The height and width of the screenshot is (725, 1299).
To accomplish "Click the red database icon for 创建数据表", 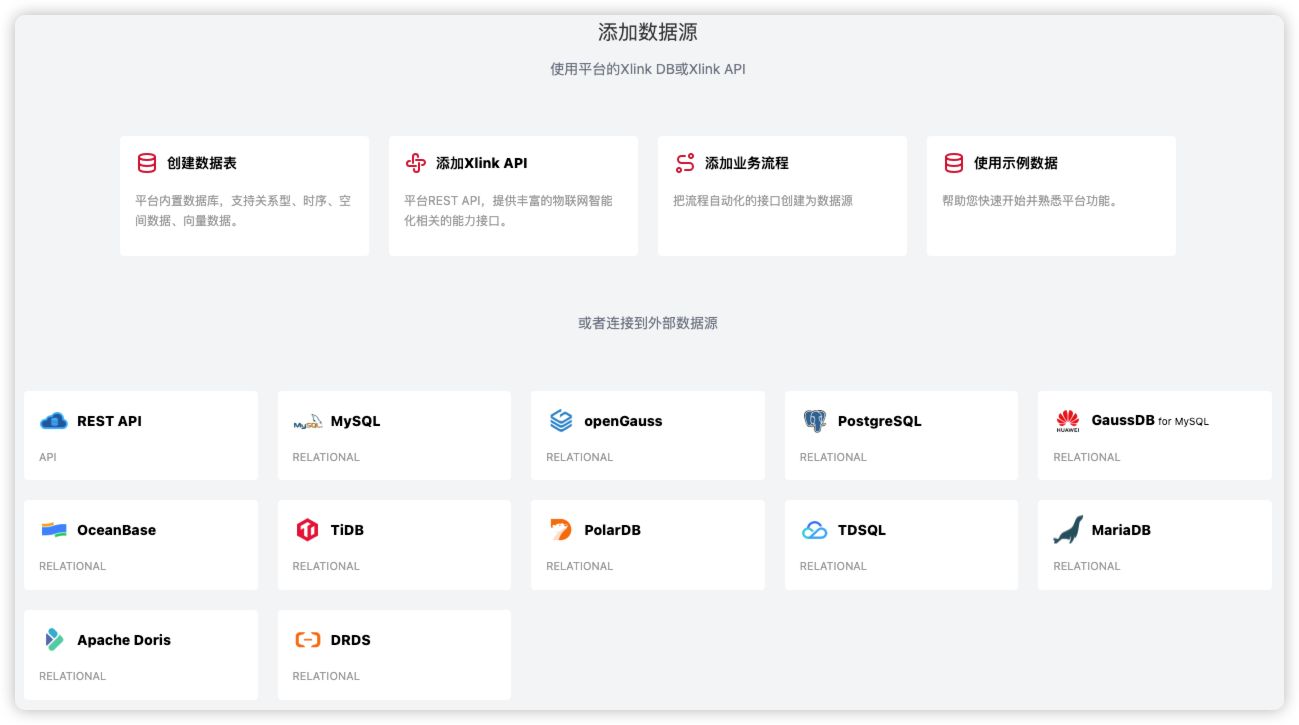I will (147, 163).
